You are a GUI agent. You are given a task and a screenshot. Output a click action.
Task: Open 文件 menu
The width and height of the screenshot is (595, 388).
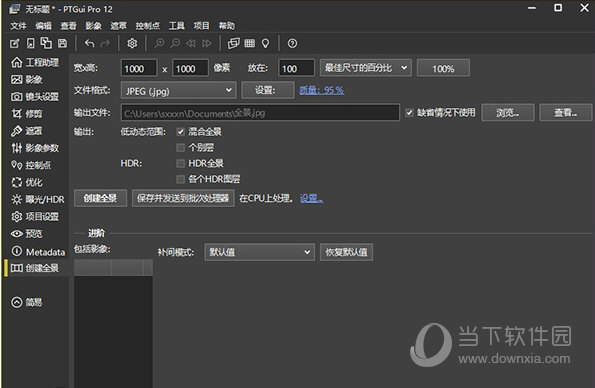(x=18, y=25)
